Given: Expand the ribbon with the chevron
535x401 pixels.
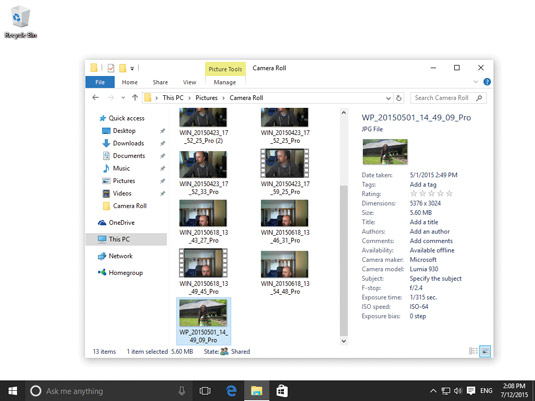Looking at the screenshot, I should [476, 82].
